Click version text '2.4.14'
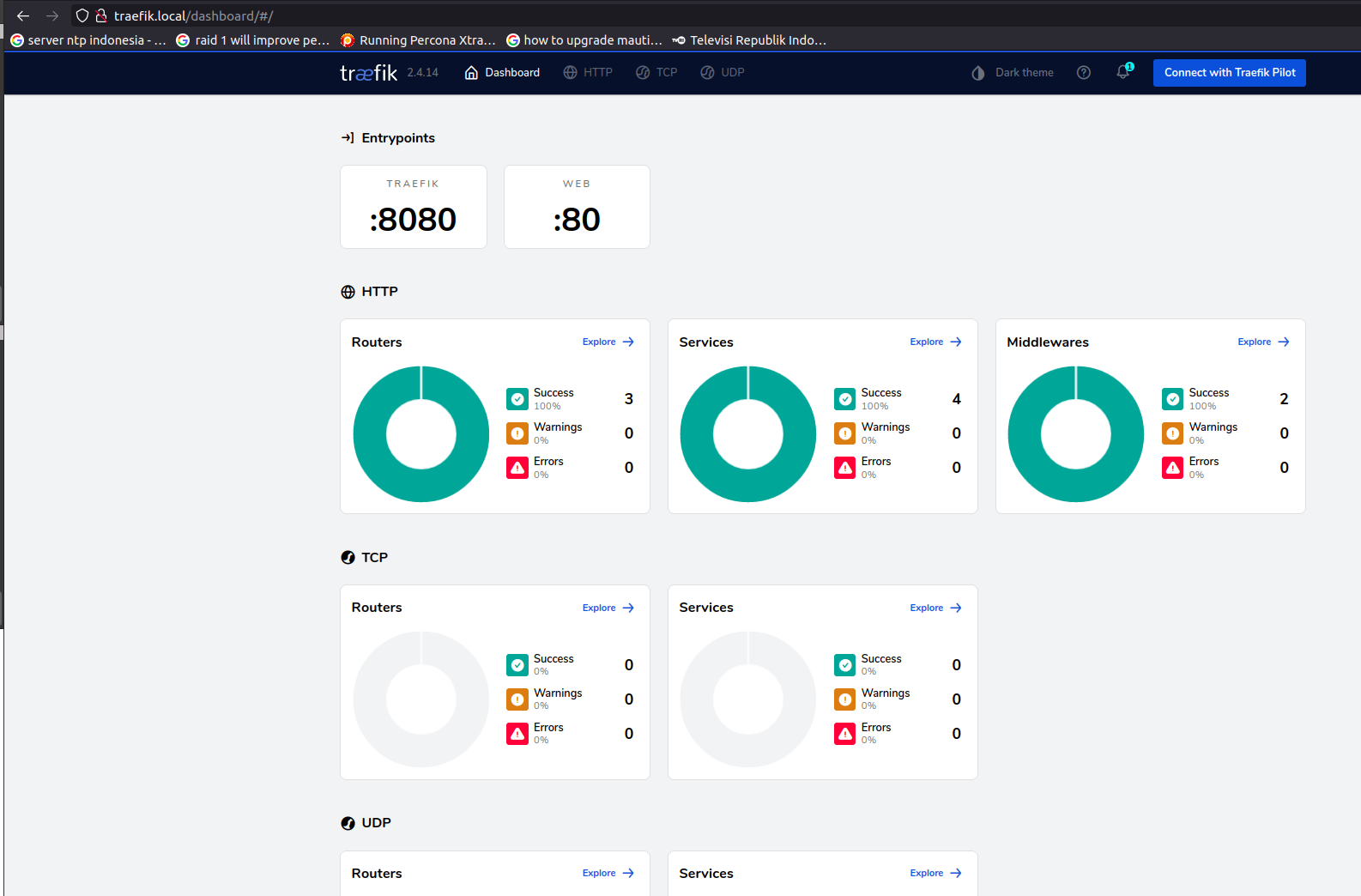 [x=422, y=73]
